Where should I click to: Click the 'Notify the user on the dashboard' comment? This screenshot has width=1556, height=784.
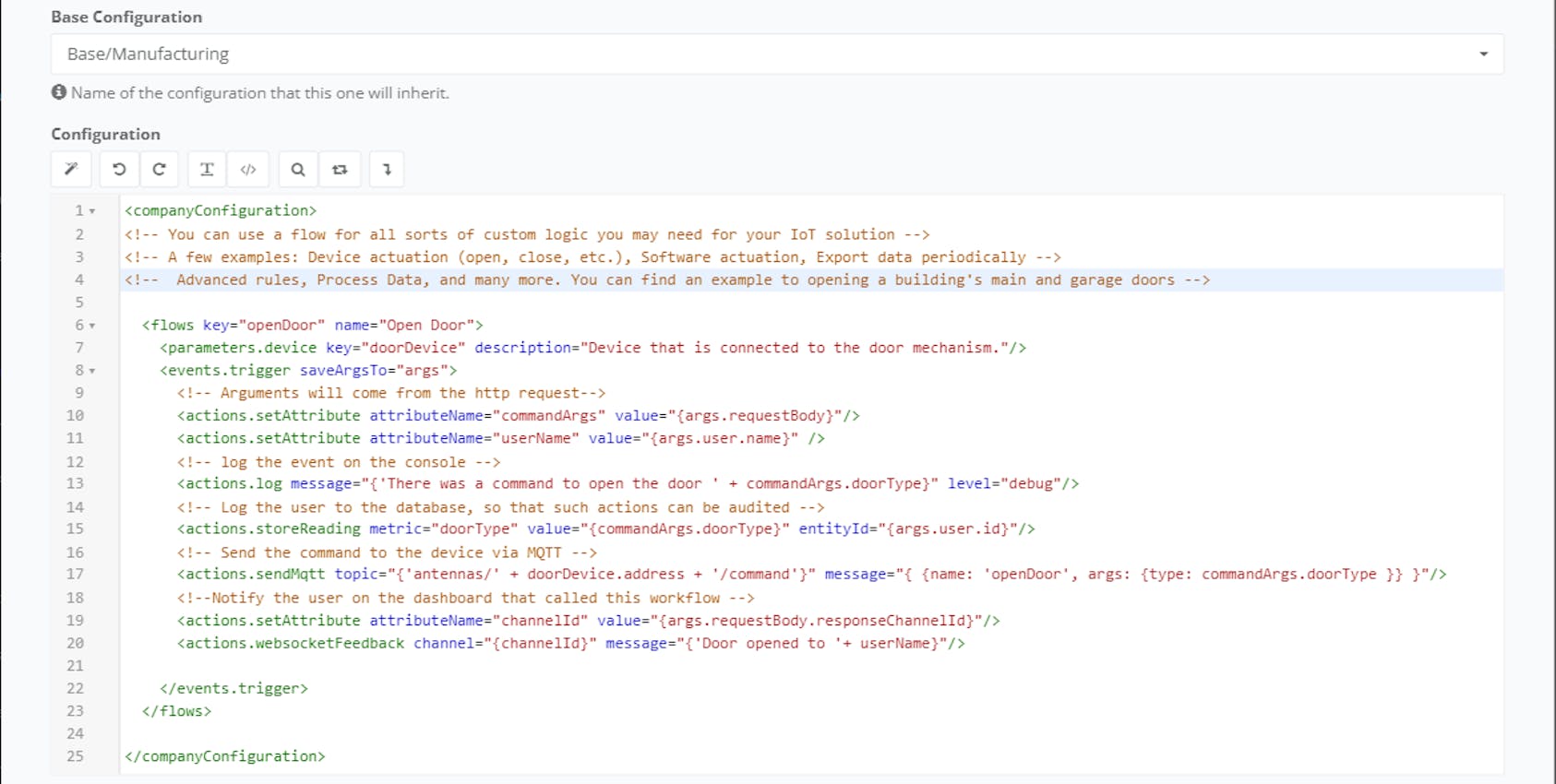(466, 598)
